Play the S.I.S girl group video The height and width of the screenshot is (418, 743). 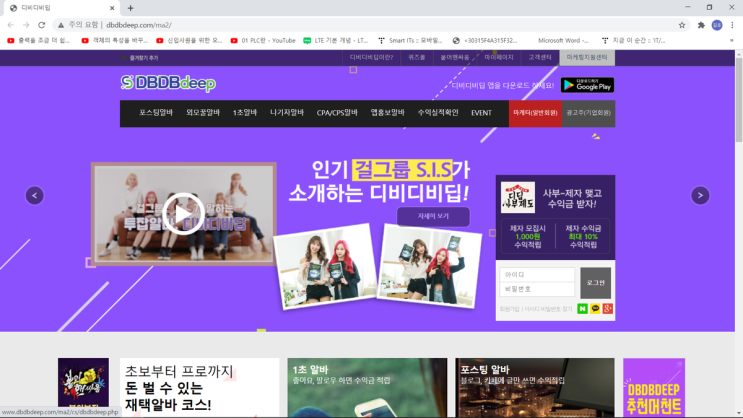click(183, 214)
